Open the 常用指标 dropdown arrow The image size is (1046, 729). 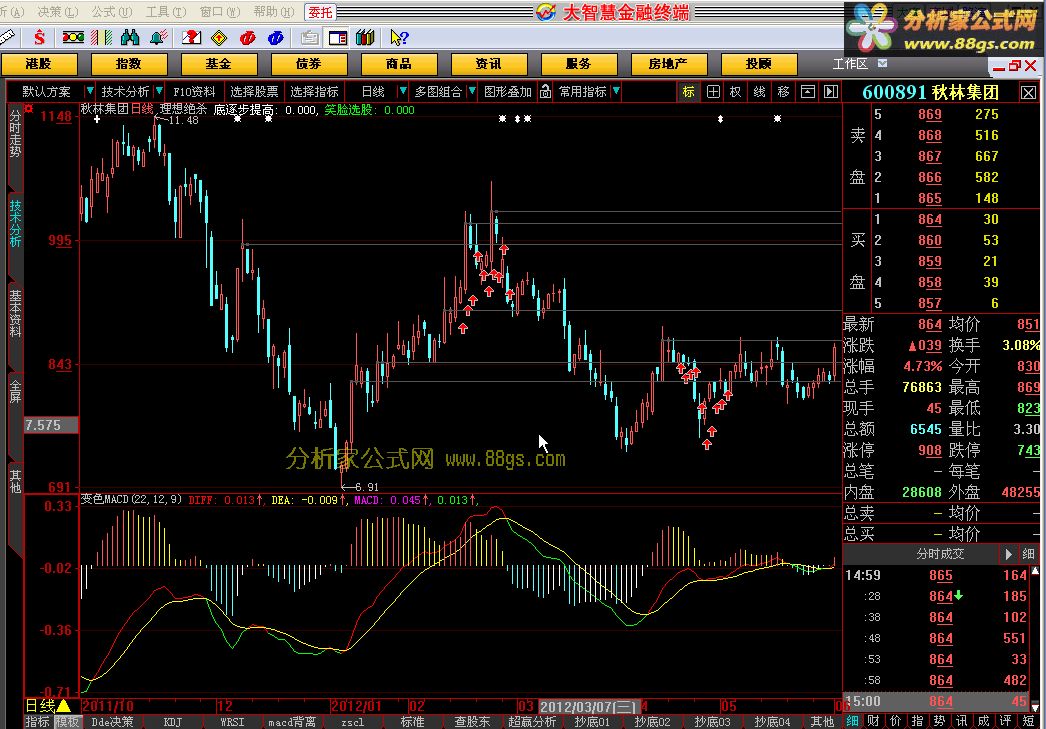(616, 91)
